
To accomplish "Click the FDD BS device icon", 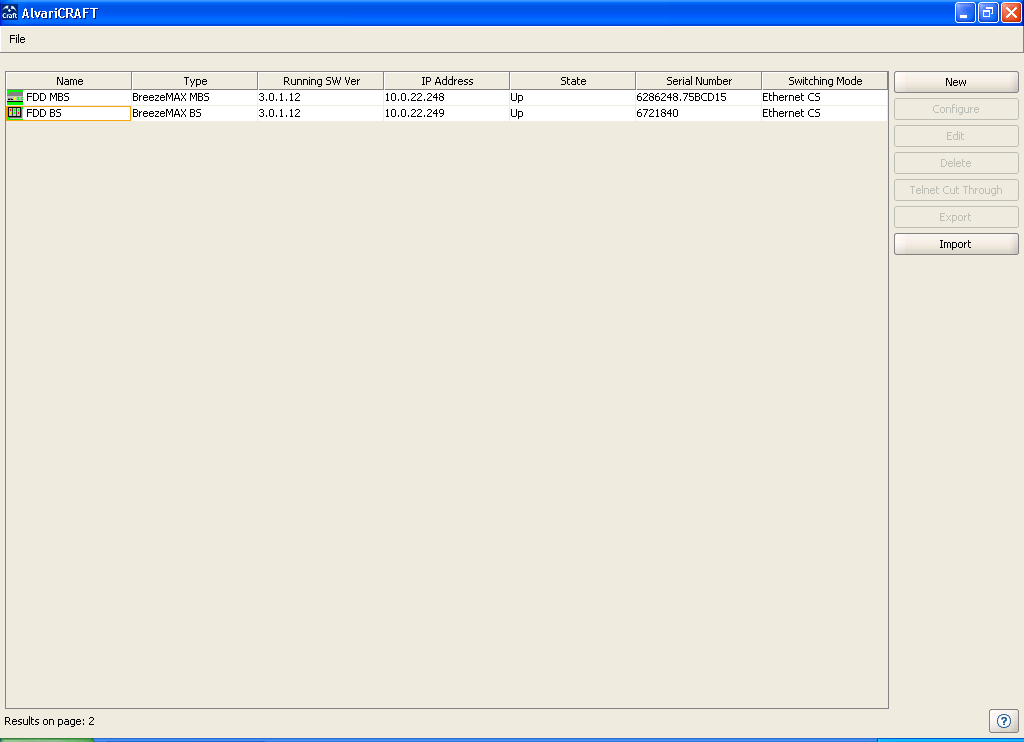I will pyautogui.click(x=14, y=113).
